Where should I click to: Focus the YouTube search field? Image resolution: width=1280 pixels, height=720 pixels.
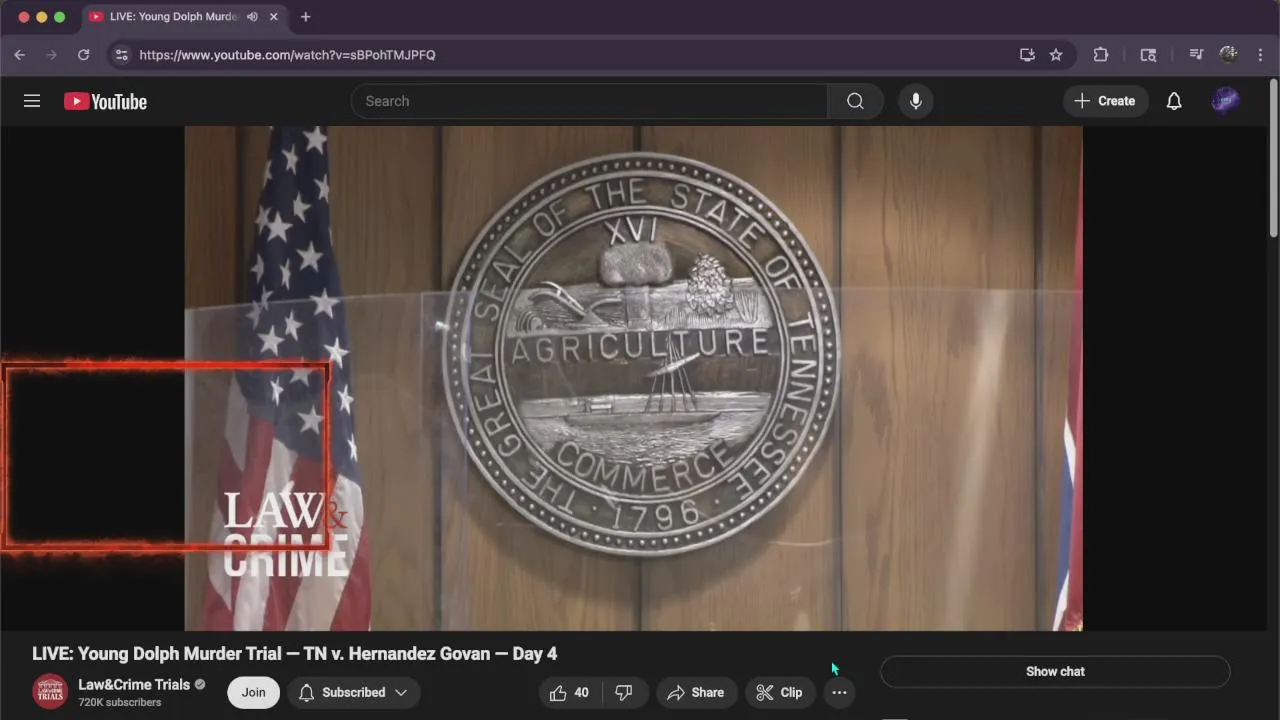(x=589, y=101)
